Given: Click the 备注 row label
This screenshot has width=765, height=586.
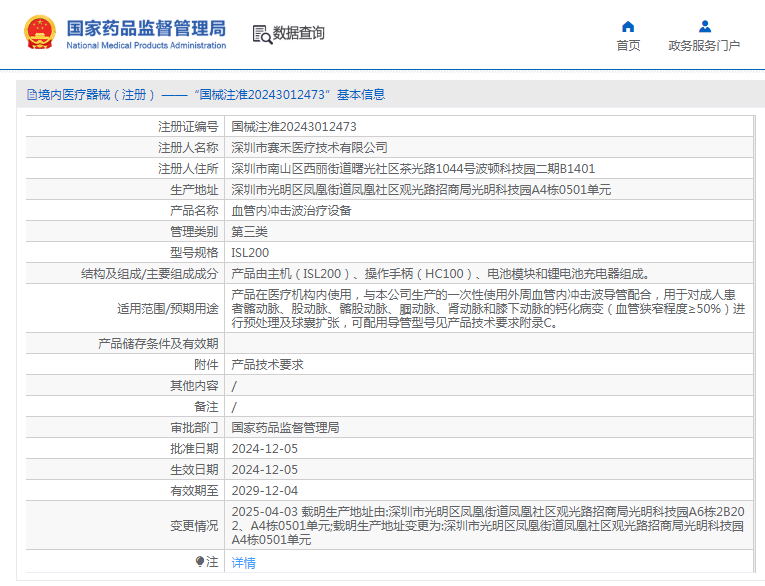Looking at the screenshot, I should point(206,407).
